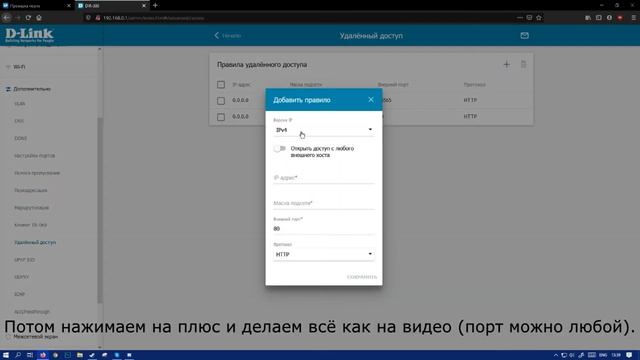Click the red extension icon in browser toolbar
Viewport: 640px width, 360px height.
tap(620, 18)
